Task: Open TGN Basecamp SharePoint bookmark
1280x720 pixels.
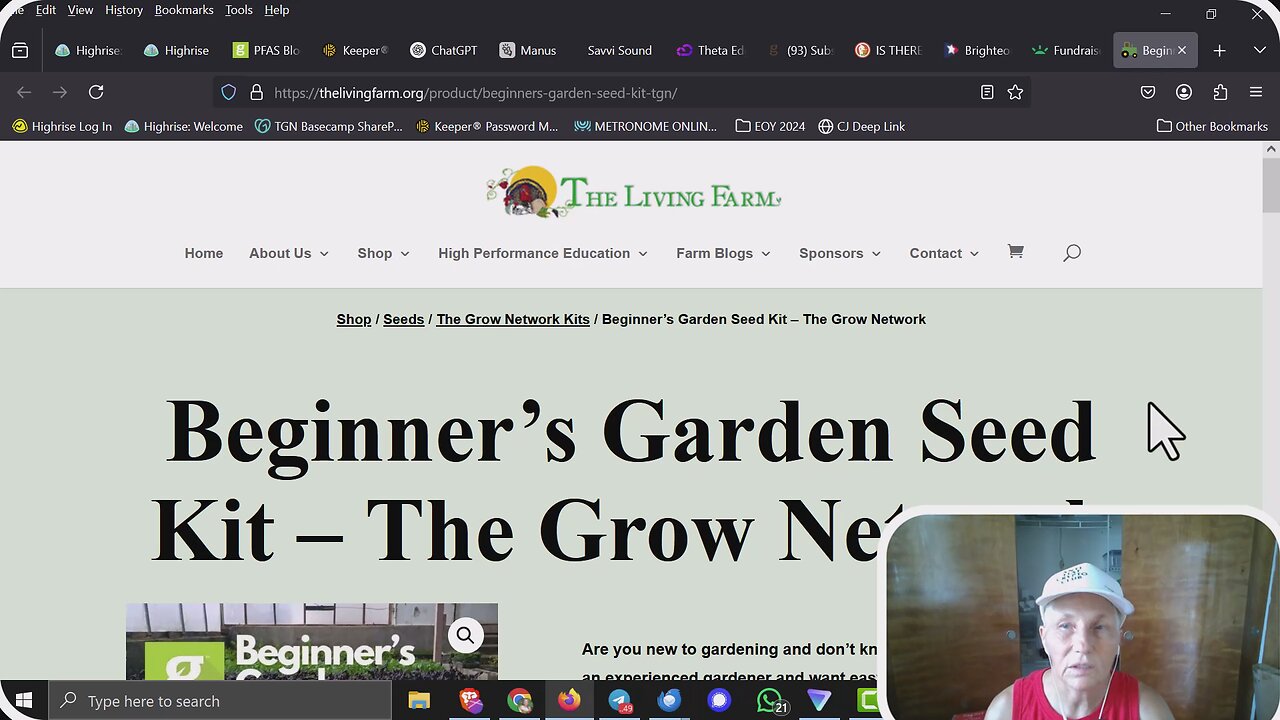Action: pyautogui.click(x=329, y=126)
